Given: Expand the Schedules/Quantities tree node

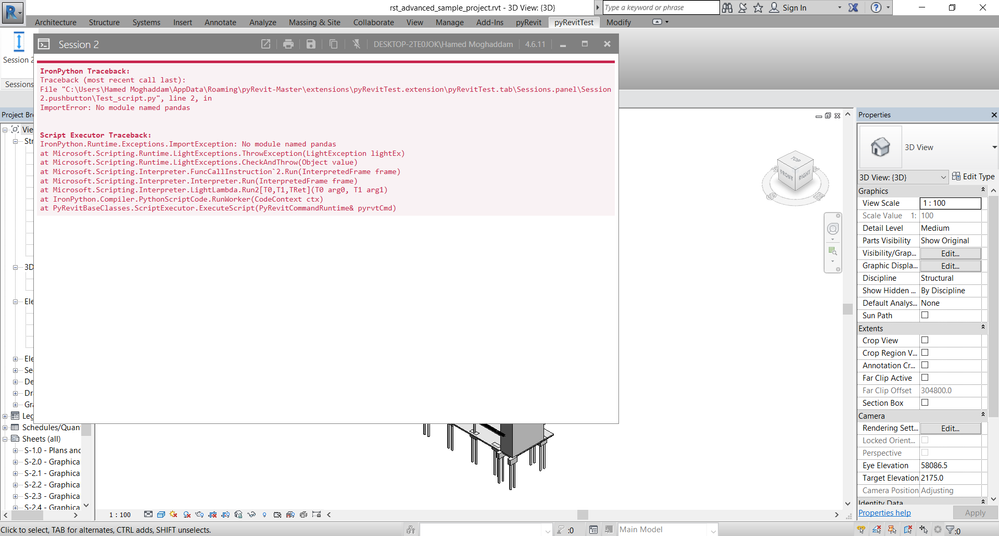Looking at the screenshot, I should point(6,428).
